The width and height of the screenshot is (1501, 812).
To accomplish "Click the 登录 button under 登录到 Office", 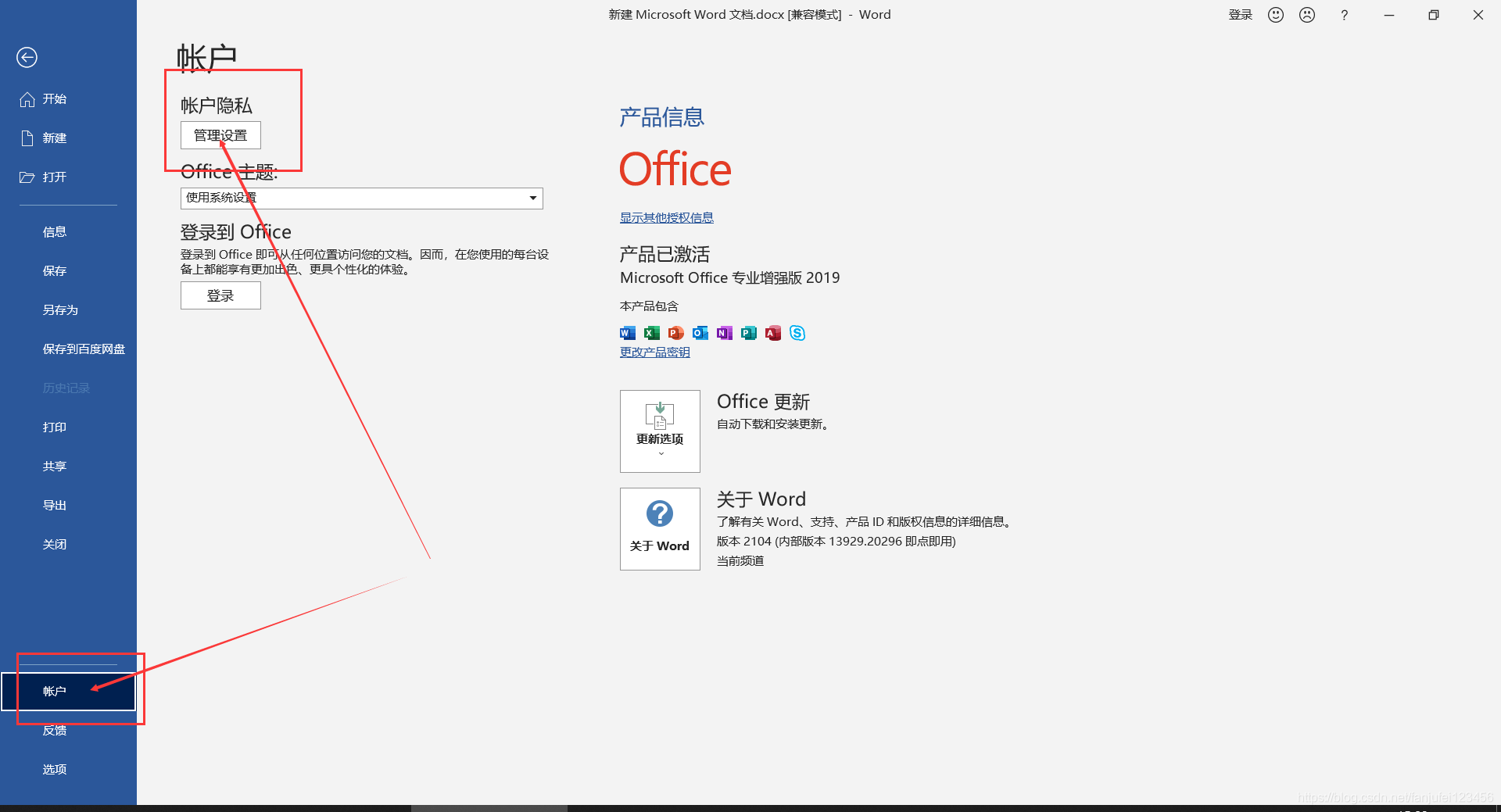I will coord(220,295).
